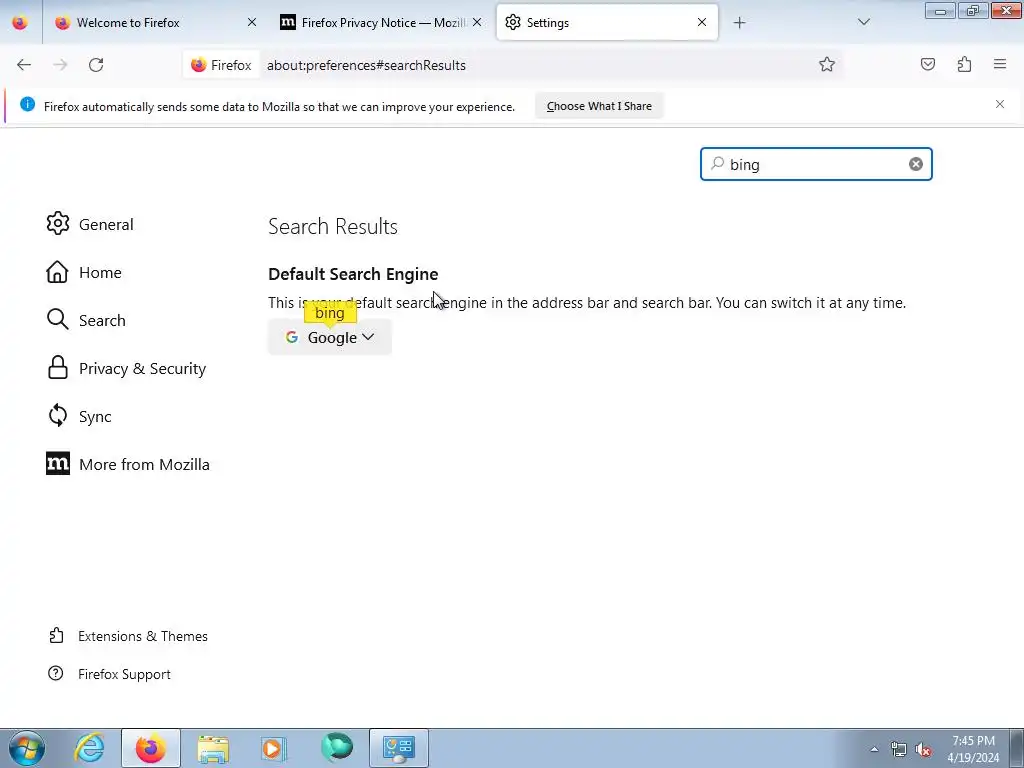Screen dimensions: 1024x768
Task: Click the Firefox taskbar button
Action: click(150, 748)
